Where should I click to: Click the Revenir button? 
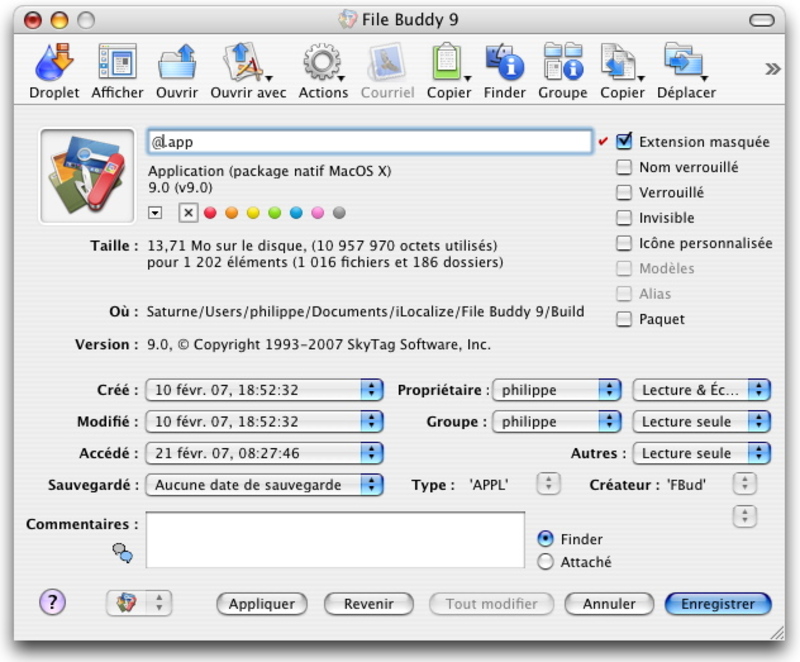coord(369,604)
